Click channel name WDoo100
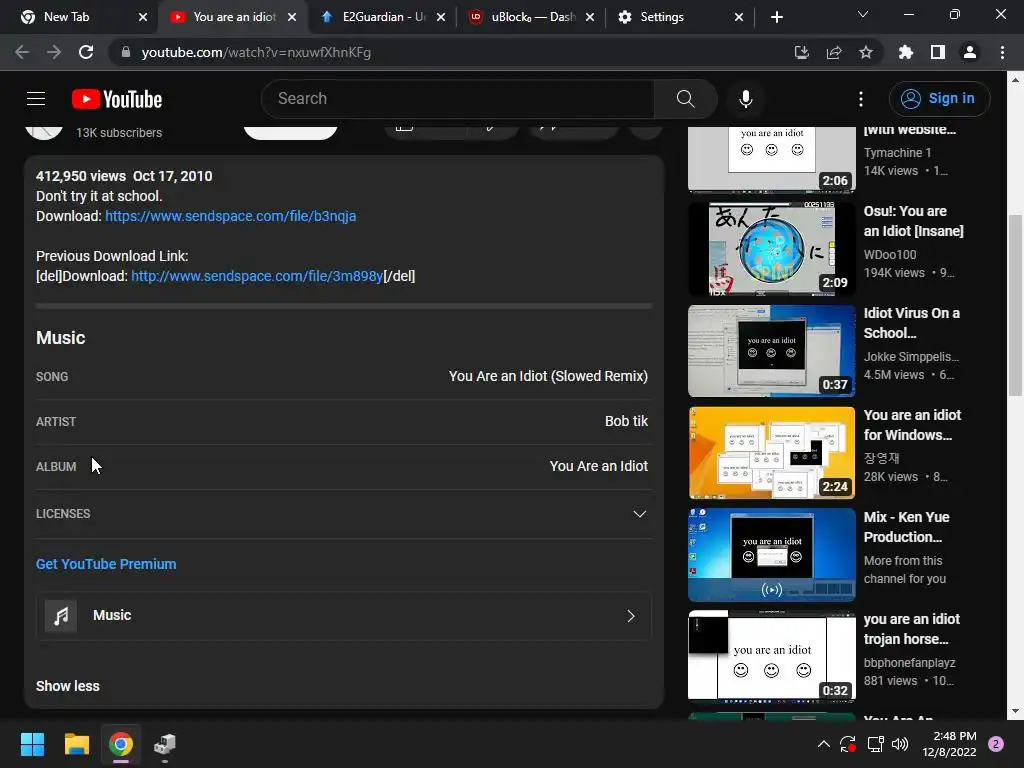 point(890,255)
